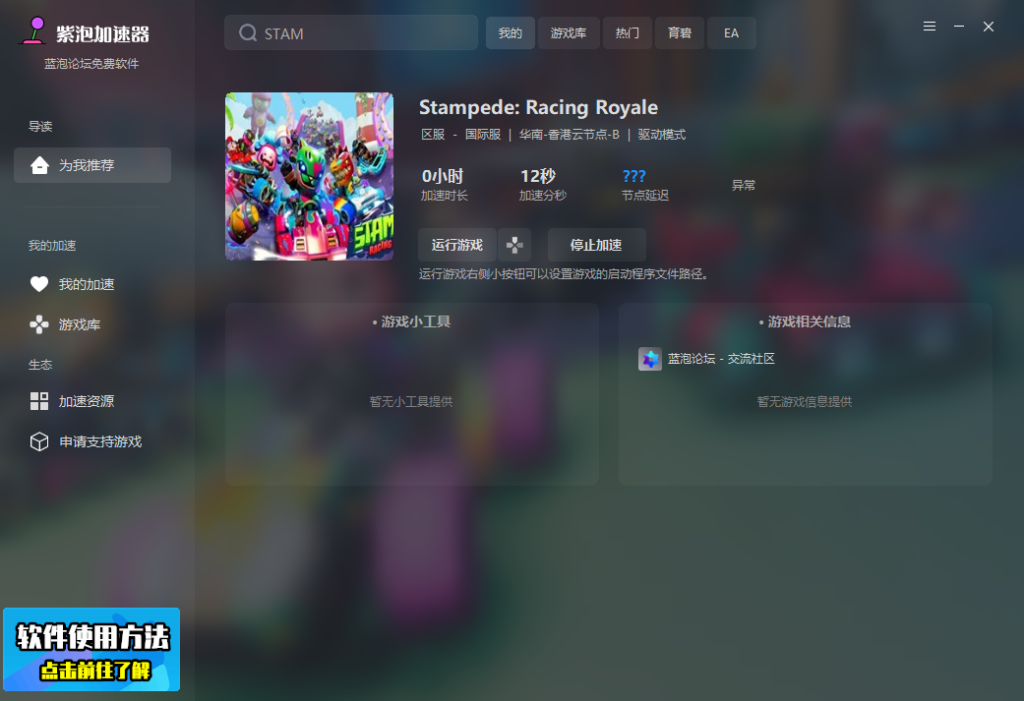Open the 蓝泡论坛 - 交流社区 link
1024x701 pixels.
tap(721, 359)
